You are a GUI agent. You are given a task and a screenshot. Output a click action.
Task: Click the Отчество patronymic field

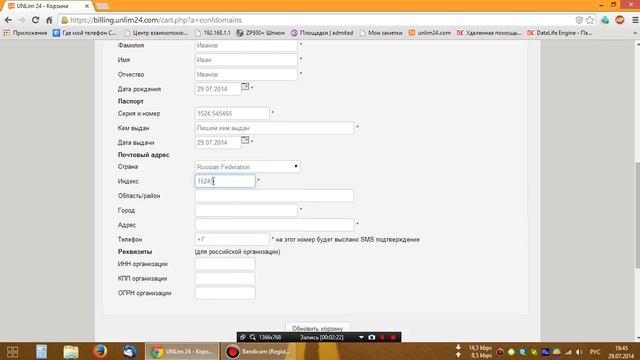pos(246,74)
